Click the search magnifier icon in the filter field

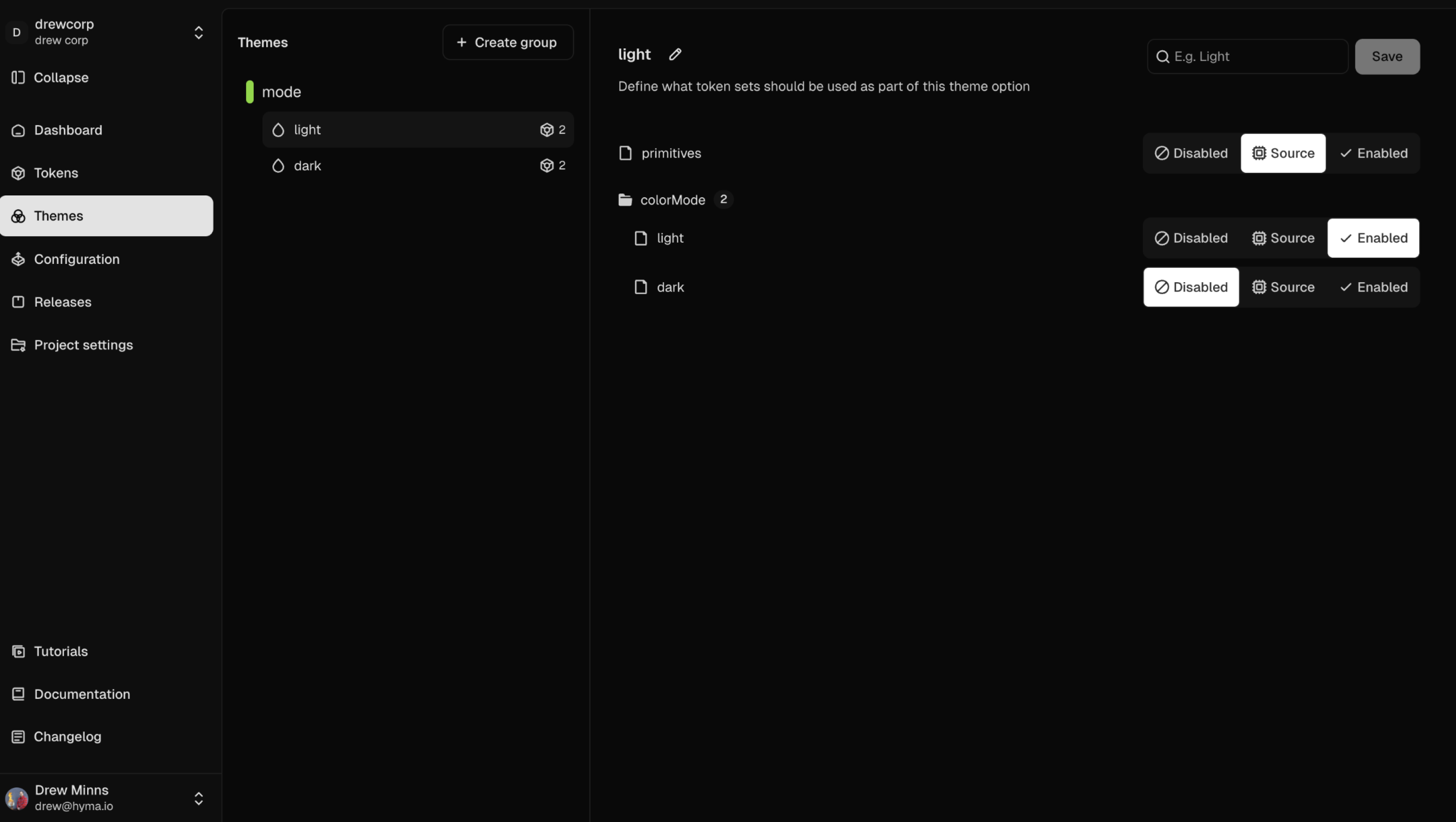1163,57
